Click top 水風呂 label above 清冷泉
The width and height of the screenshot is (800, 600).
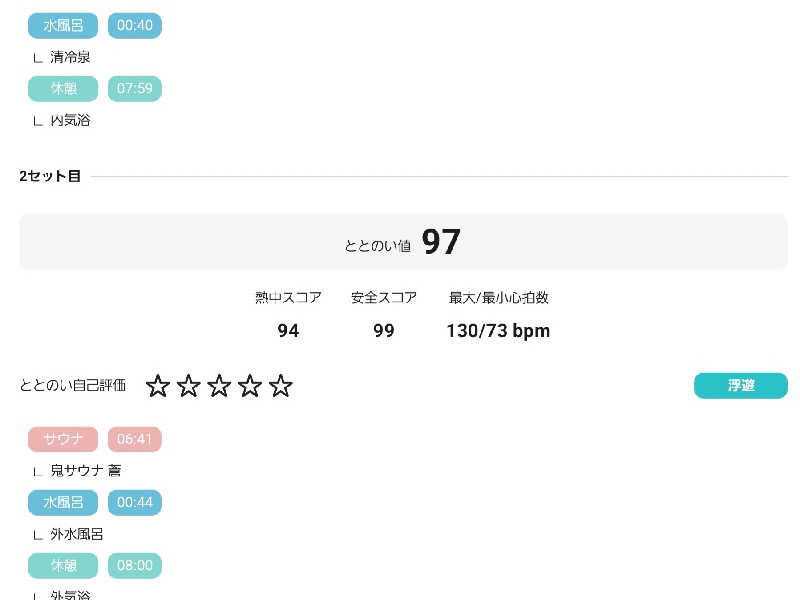click(x=63, y=25)
